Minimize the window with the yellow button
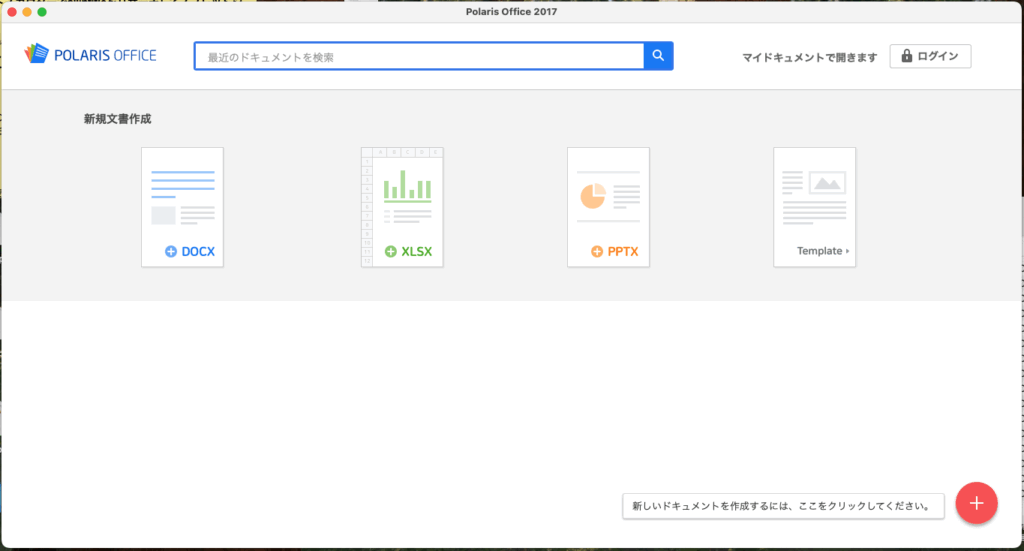This screenshot has height=551, width=1024. coord(27,12)
